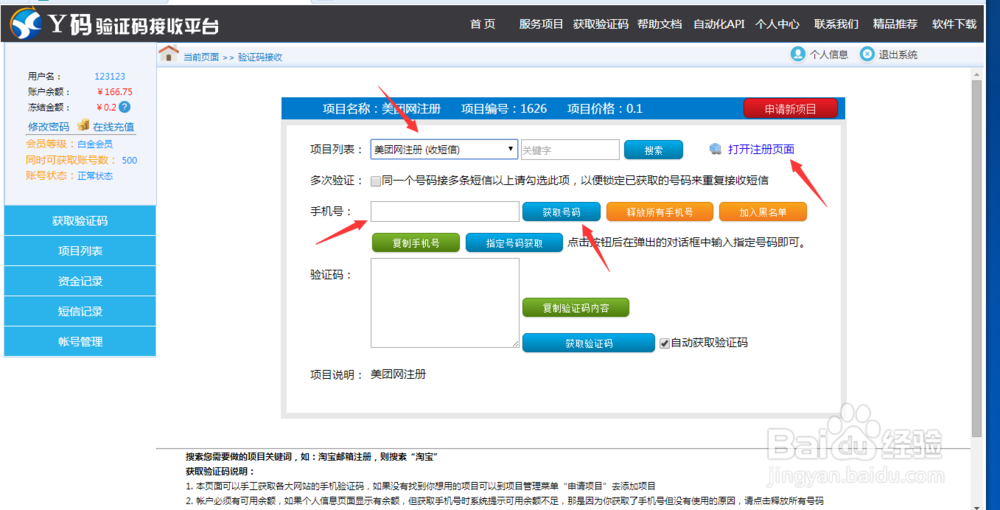
Task: Click the icon beside 打开注册页面
Action: pos(716,149)
